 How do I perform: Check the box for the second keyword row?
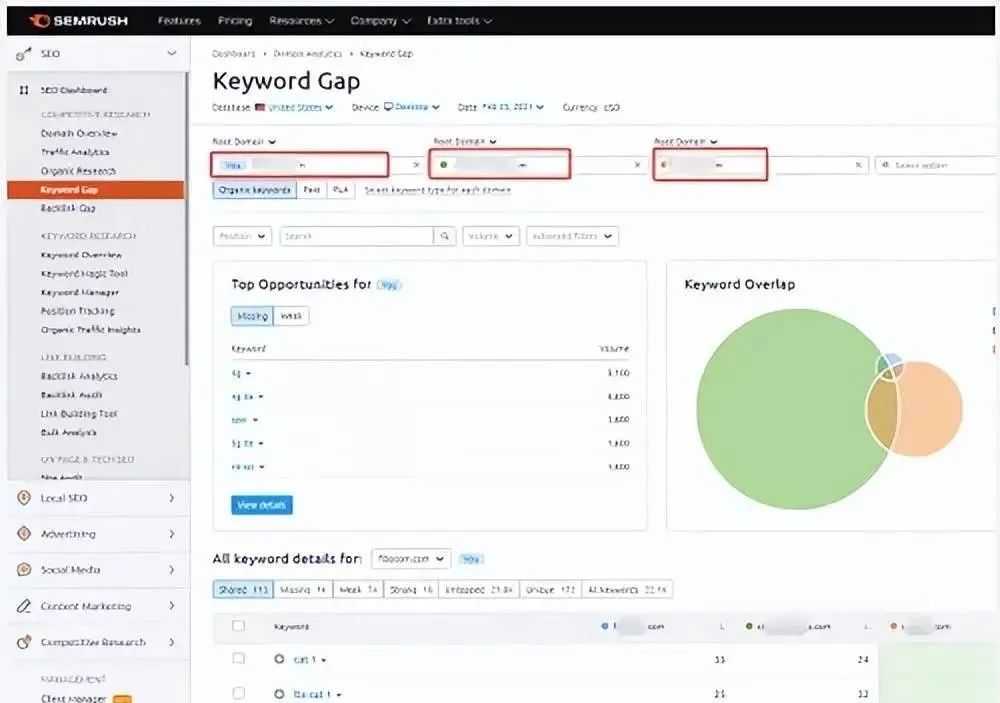[238, 693]
